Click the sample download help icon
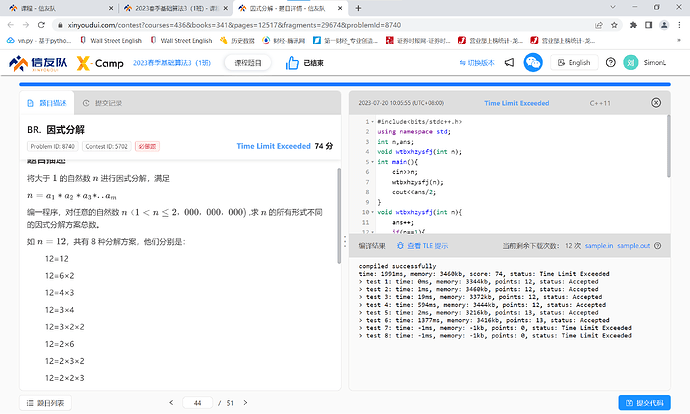The image size is (690, 414). (657, 245)
